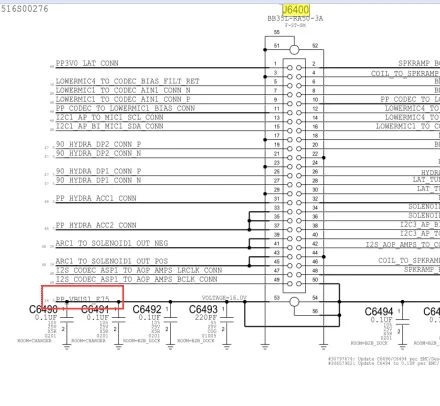Select net LOWERMIC4_TO_CODEC_BIAS_FILT_RET
440x406 pixels.
[127, 81]
